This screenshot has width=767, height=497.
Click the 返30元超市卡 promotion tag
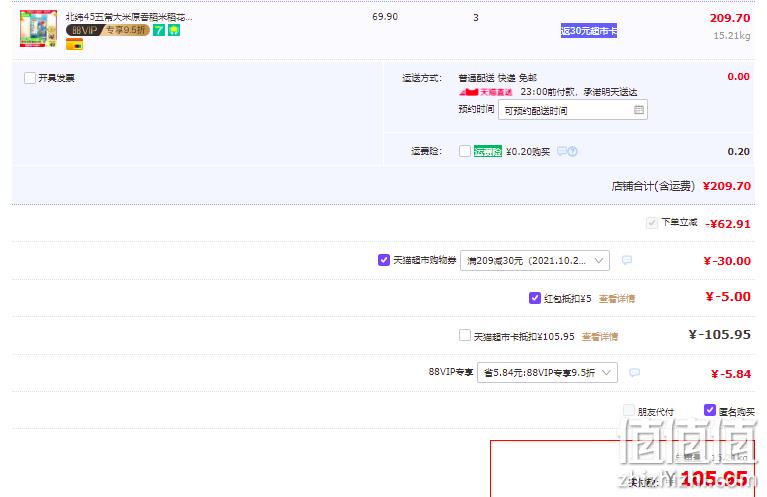(588, 31)
